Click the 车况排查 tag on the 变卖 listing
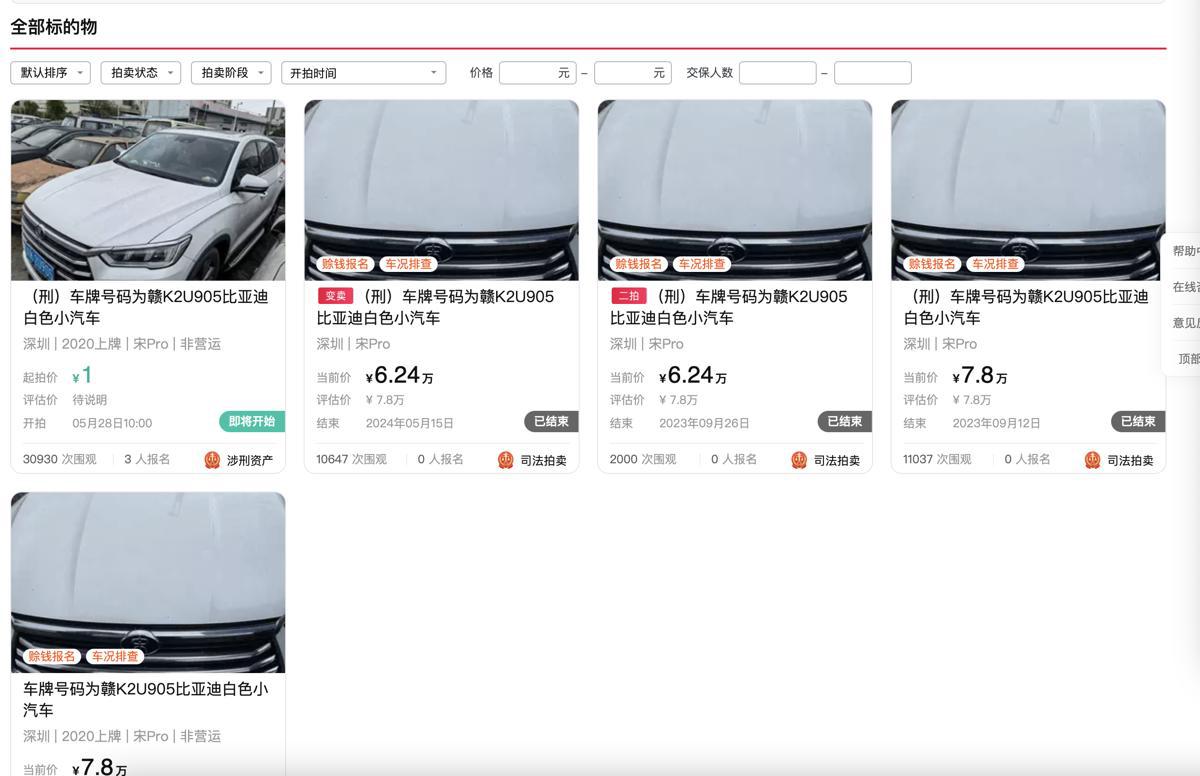The width and height of the screenshot is (1200, 776). (x=408, y=264)
